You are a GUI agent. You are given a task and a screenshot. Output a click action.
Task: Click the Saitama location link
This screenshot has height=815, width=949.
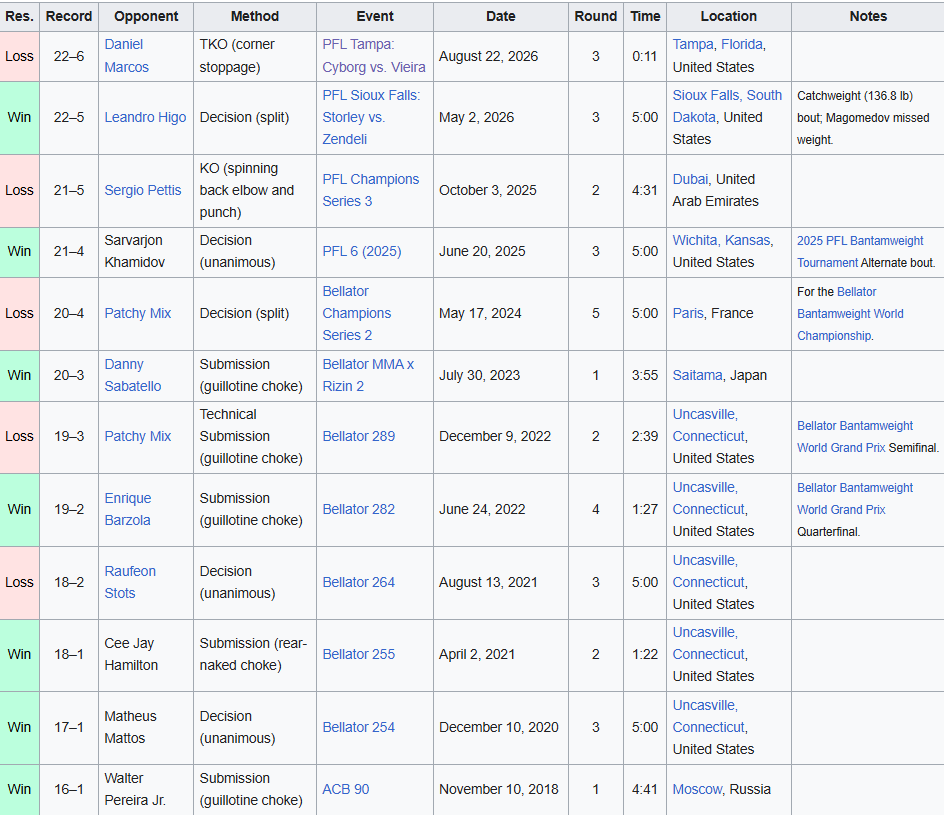pos(697,375)
